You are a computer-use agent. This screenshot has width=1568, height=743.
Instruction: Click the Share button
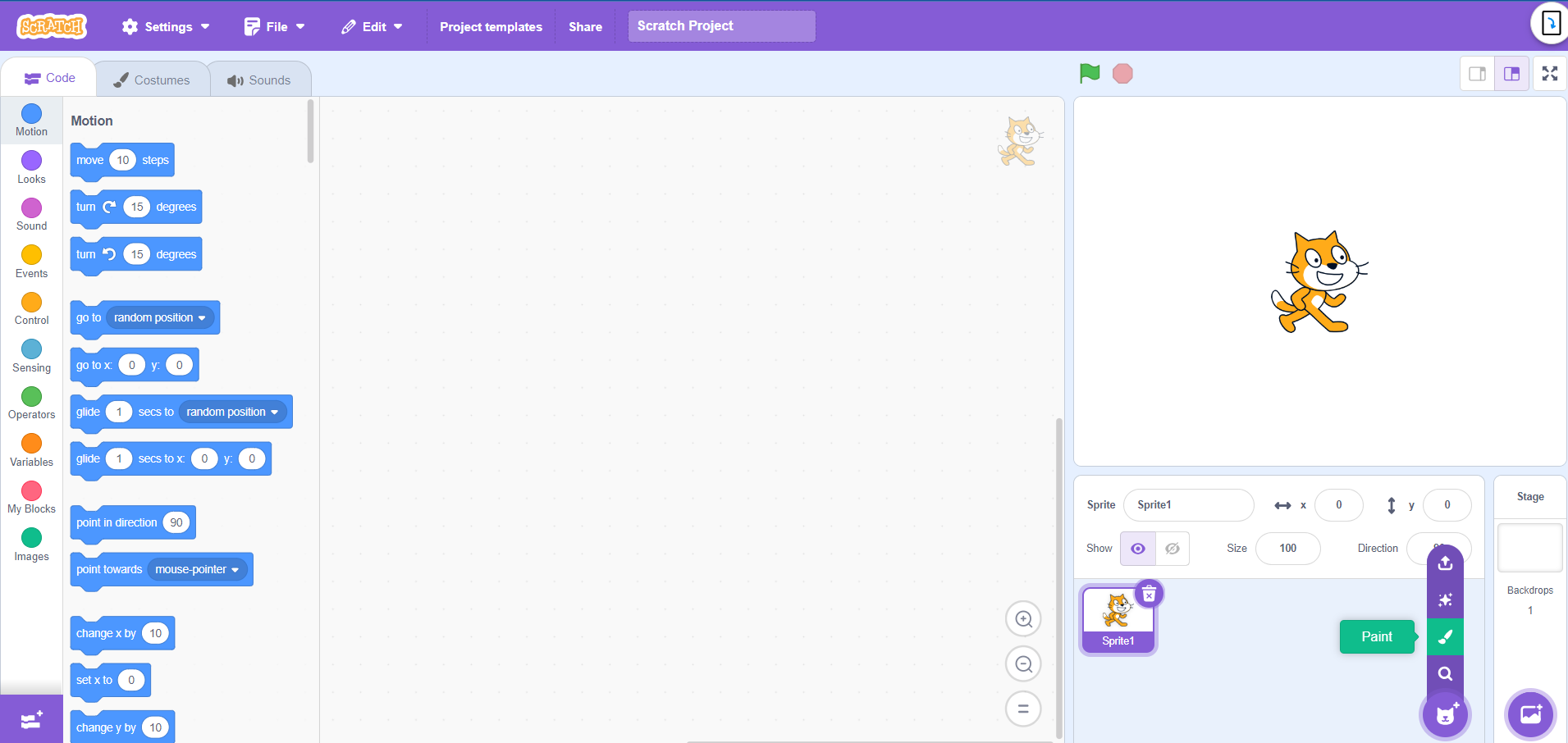point(585,26)
